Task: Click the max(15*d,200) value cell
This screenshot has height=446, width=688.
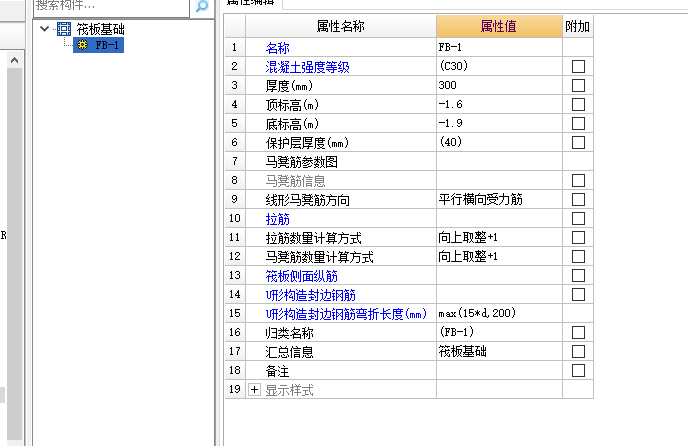Action: tap(499, 313)
